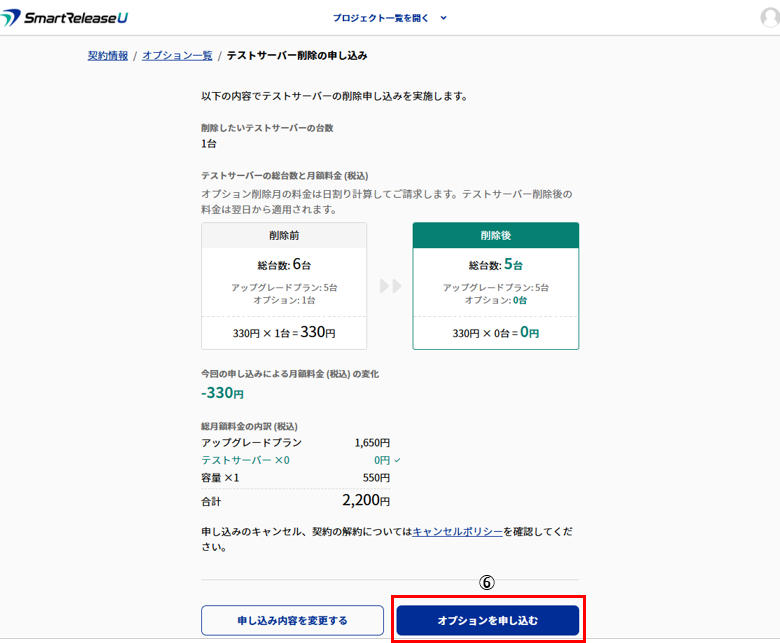780x643 pixels.
Task: Click the green checkmark beside 0円
Action: (x=397, y=460)
